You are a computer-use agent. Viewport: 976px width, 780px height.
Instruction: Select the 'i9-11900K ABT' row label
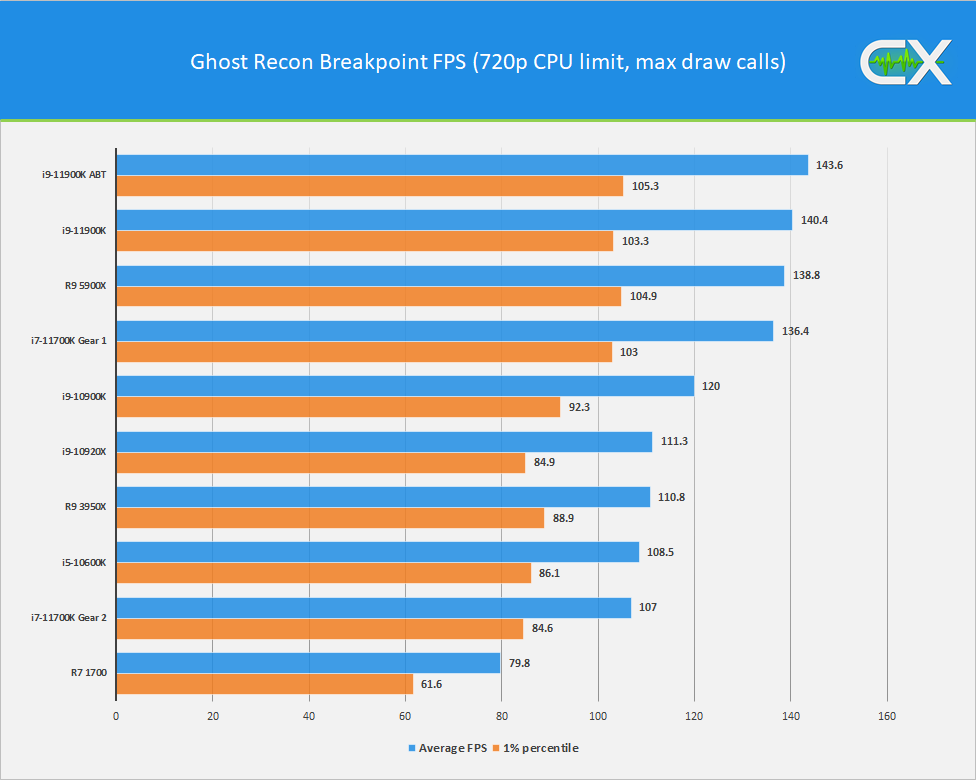pyautogui.click(x=74, y=175)
